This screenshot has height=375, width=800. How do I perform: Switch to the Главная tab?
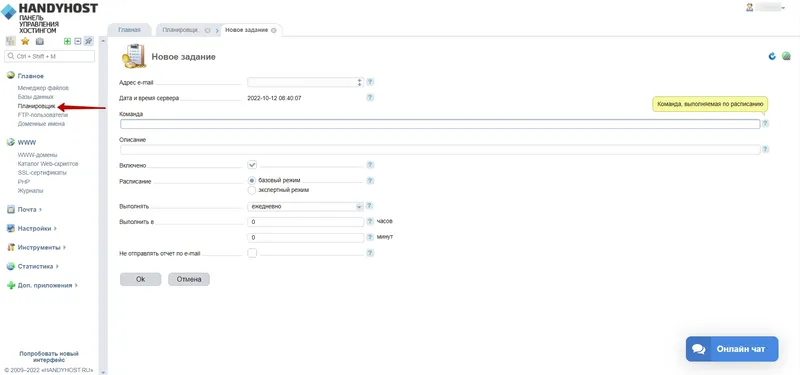click(129, 30)
